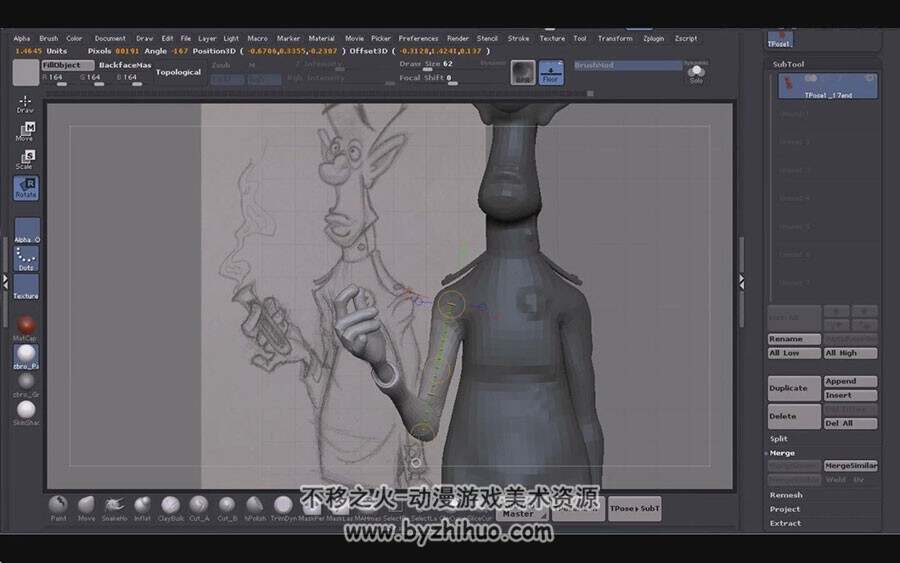Open the Document menu
This screenshot has height=563, width=900.
pyautogui.click(x=110, y=38)
